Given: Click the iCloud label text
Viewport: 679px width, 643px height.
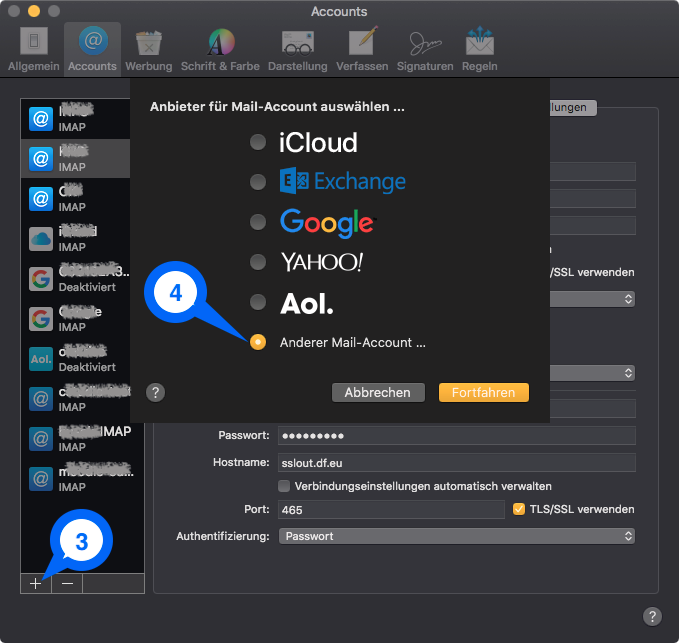Looking at the screenshot, I should 318,142.
